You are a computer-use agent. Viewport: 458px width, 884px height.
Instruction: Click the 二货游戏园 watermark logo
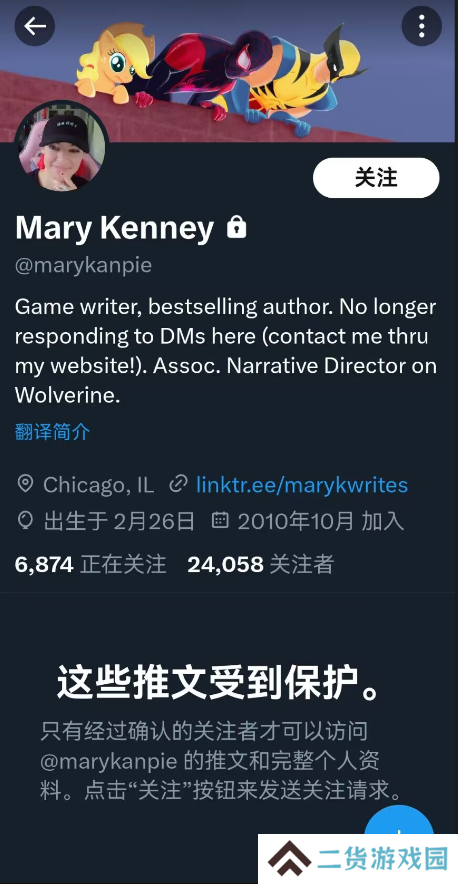click(358, 859)
